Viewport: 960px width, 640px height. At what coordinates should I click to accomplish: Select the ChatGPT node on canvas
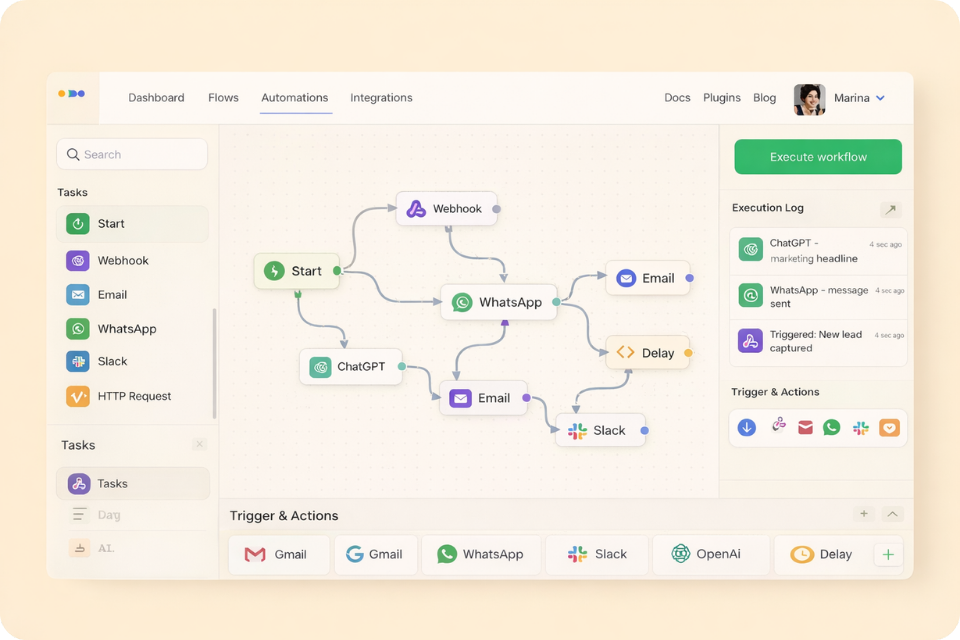click(350, 367)
